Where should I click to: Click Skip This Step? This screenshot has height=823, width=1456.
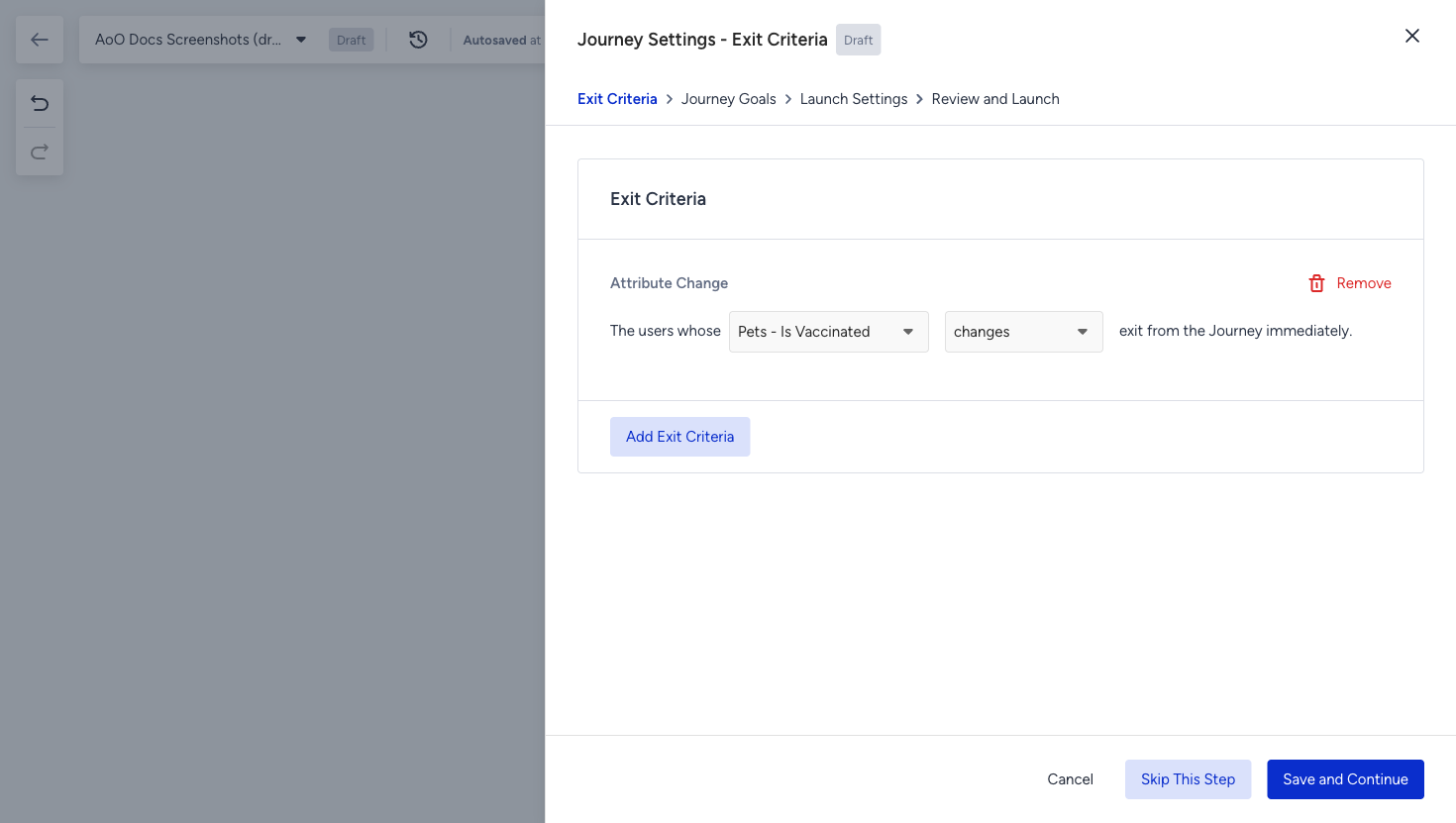pos(1189,779)
